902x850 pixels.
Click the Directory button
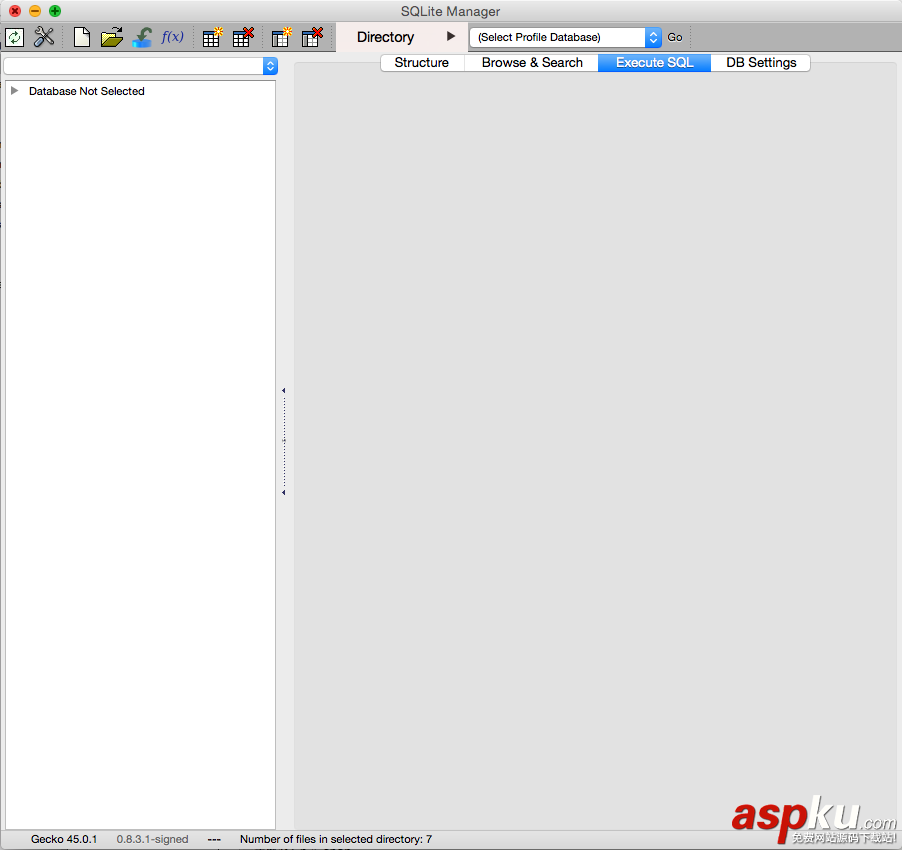(386, 37)
